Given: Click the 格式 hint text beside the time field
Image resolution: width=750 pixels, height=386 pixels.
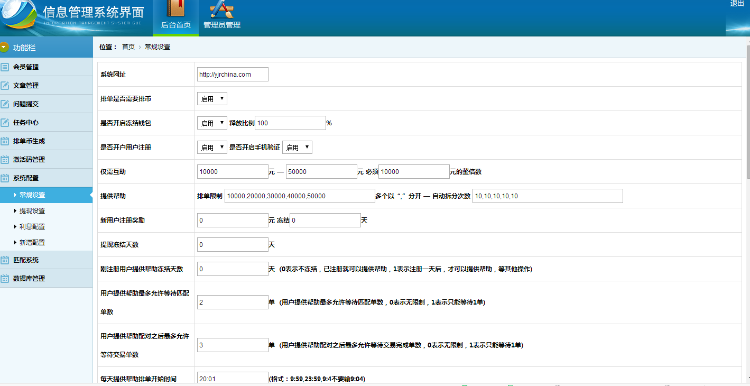Looking at the screenshot, I should point(317,379).
